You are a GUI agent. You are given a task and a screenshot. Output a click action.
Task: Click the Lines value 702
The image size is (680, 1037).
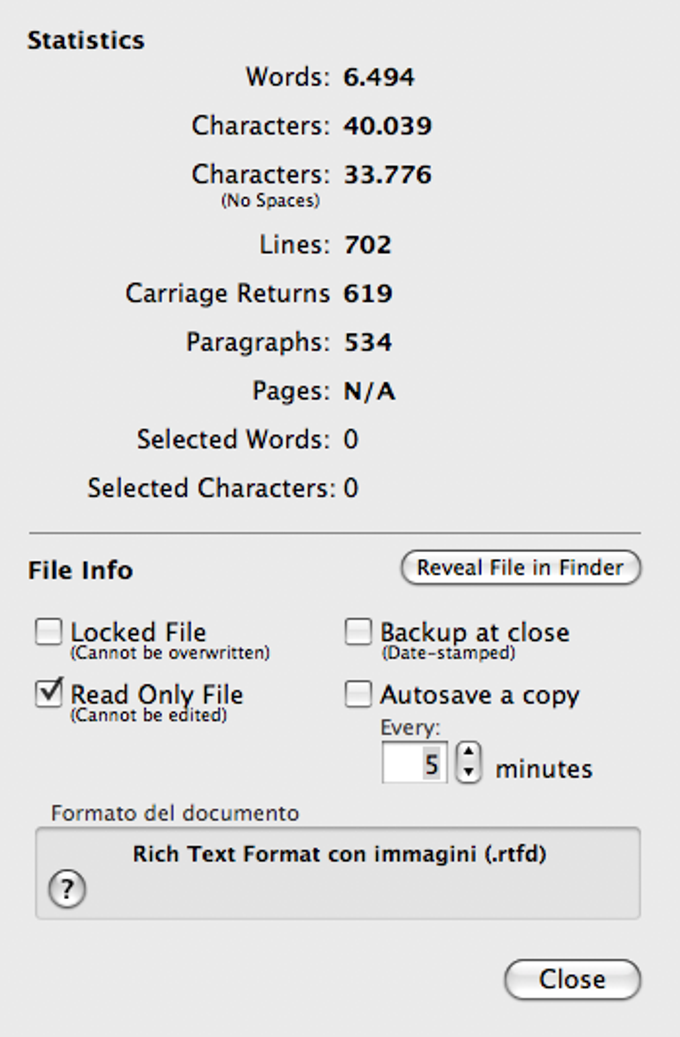(x=367, y=245)
